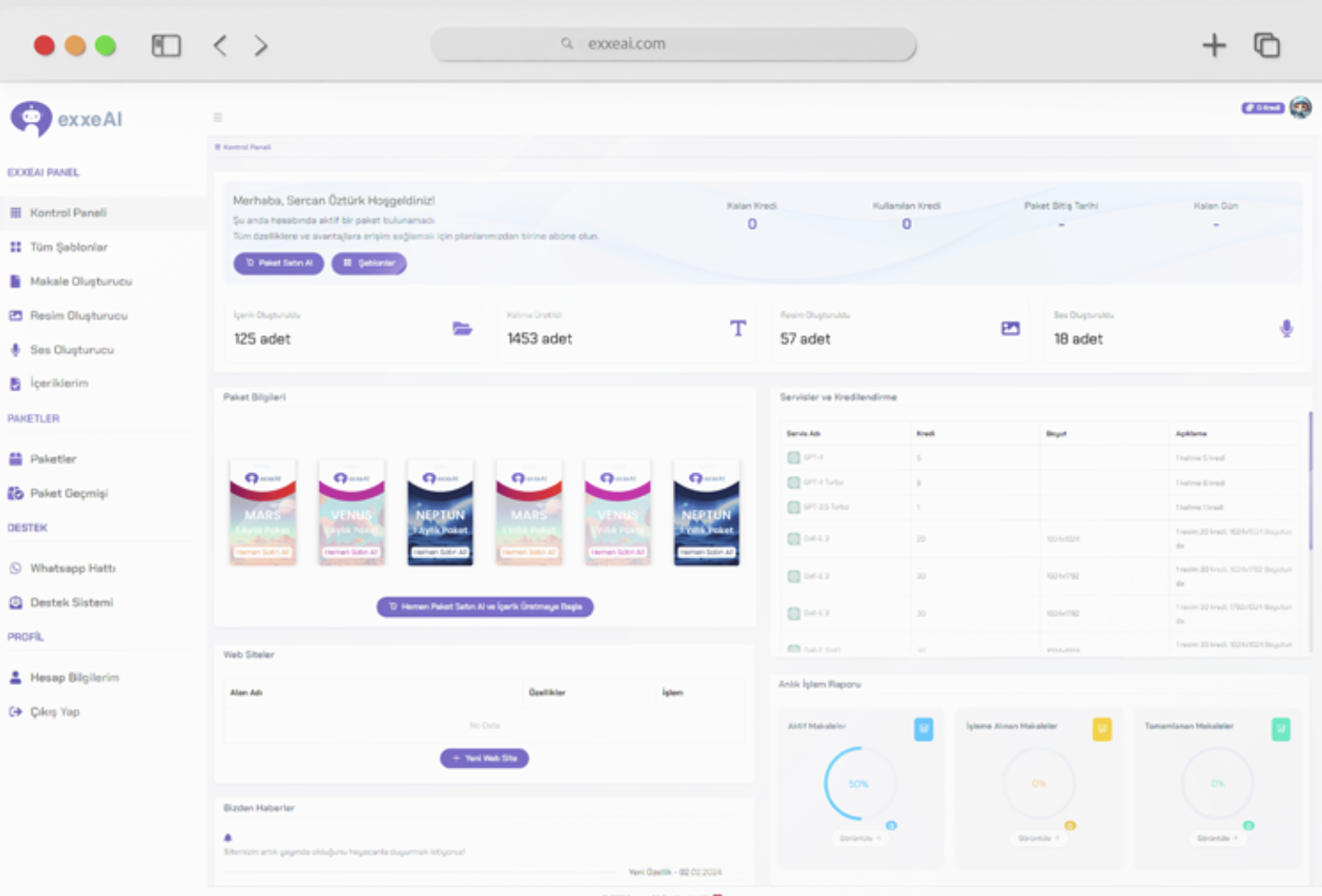
Task: Click the 'Kalan Kredi' label
Action: pyautogui.click(x=752, y=205)
